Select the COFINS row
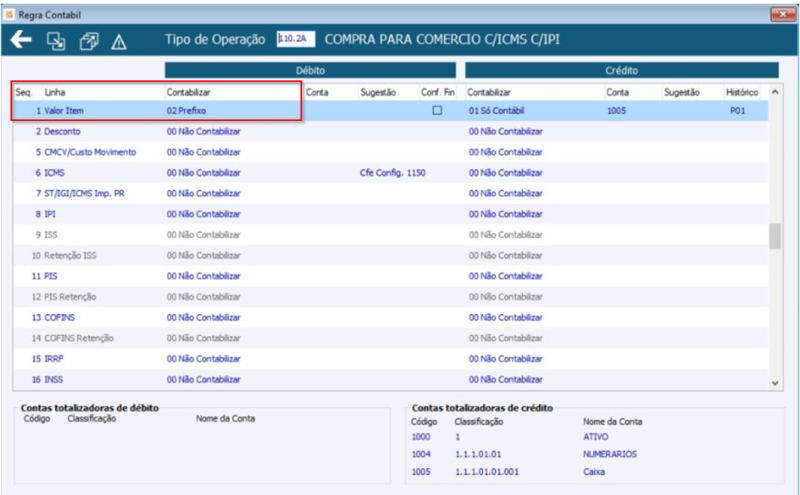Image resolution: width=800 pixels, height=495 pixels. click(391, 317)
